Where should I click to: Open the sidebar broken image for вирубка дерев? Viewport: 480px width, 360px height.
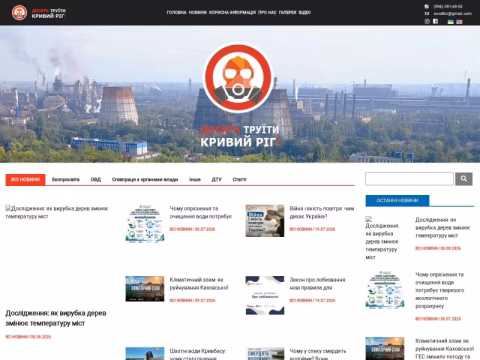click(x=382, y=238)
